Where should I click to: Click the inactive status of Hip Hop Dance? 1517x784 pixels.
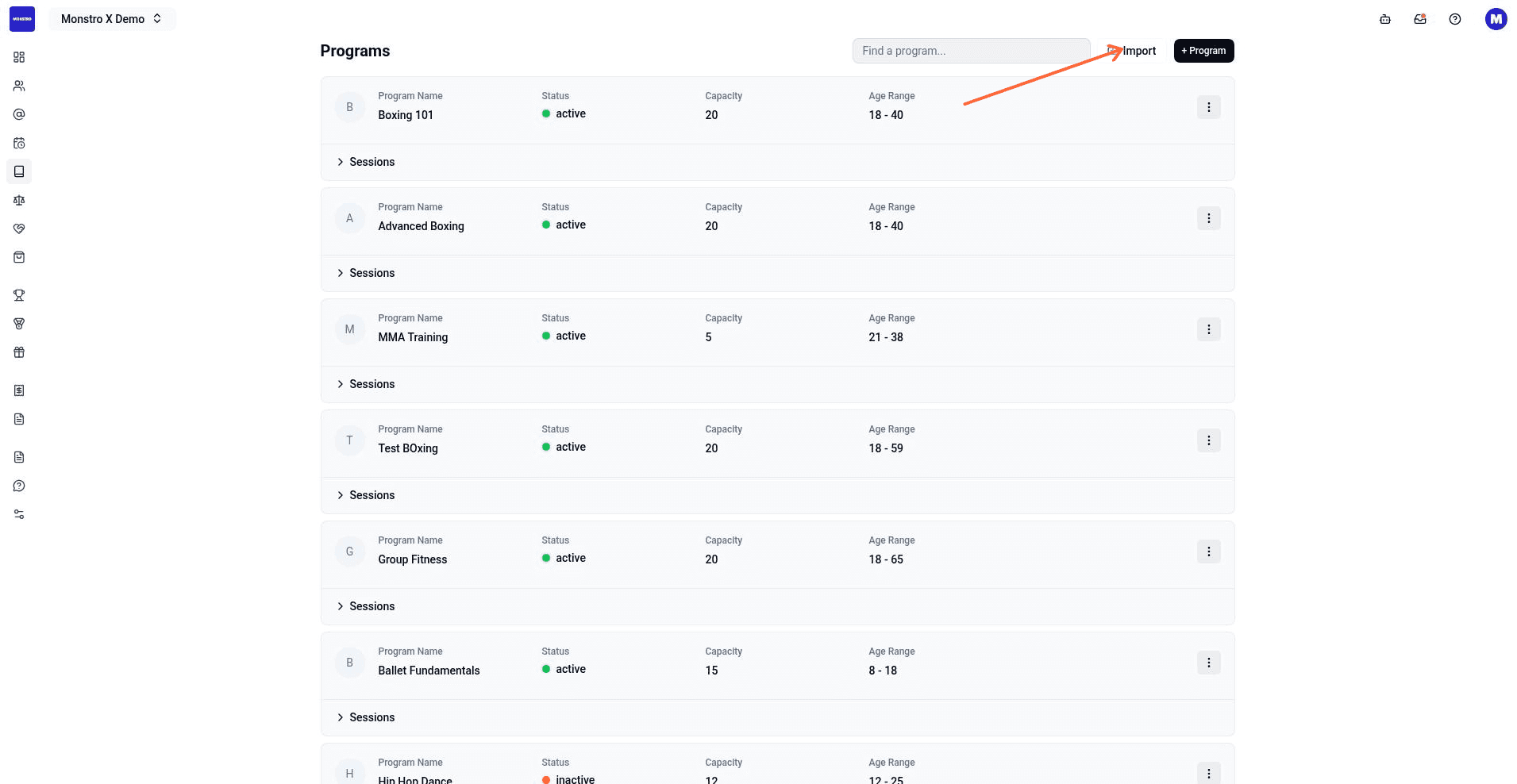pos(568,779)
